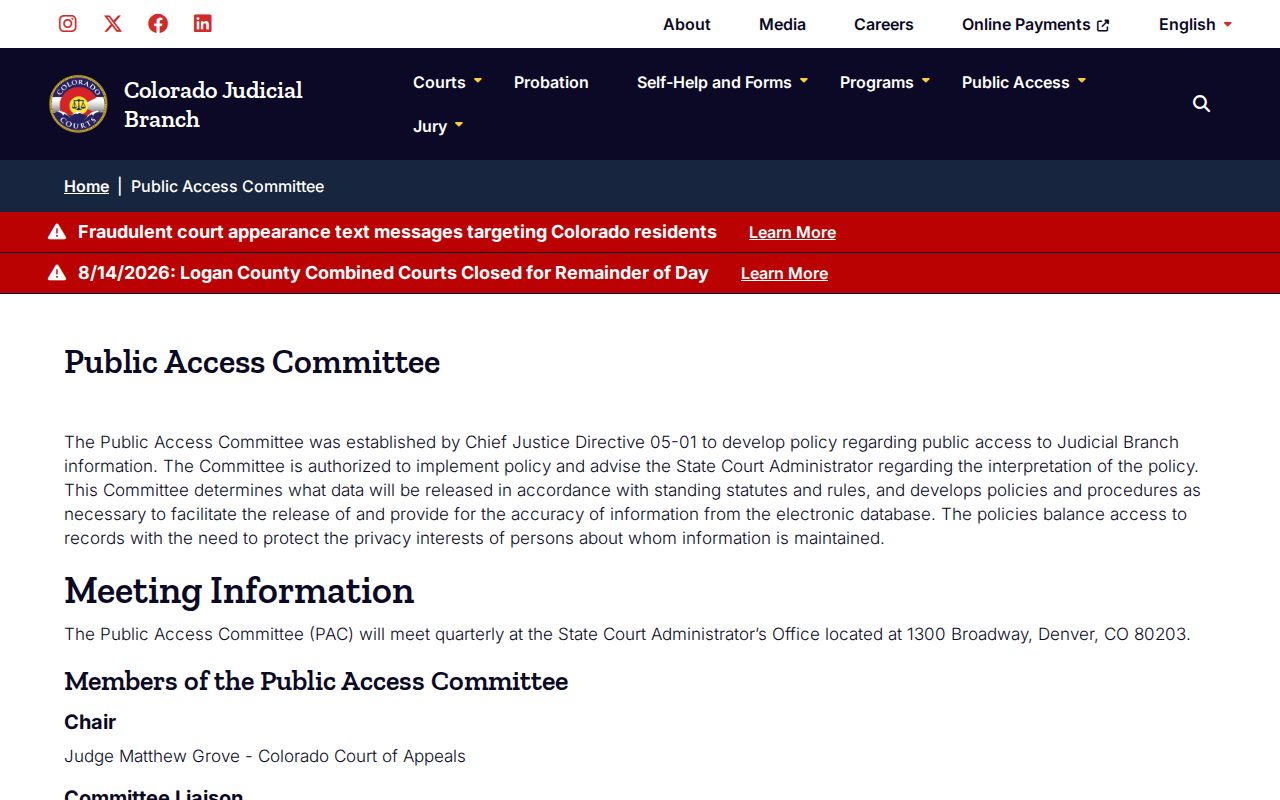The image size is (1280, 800).
Task: Click the Home breadcrumb link
Action: (86, 186)
